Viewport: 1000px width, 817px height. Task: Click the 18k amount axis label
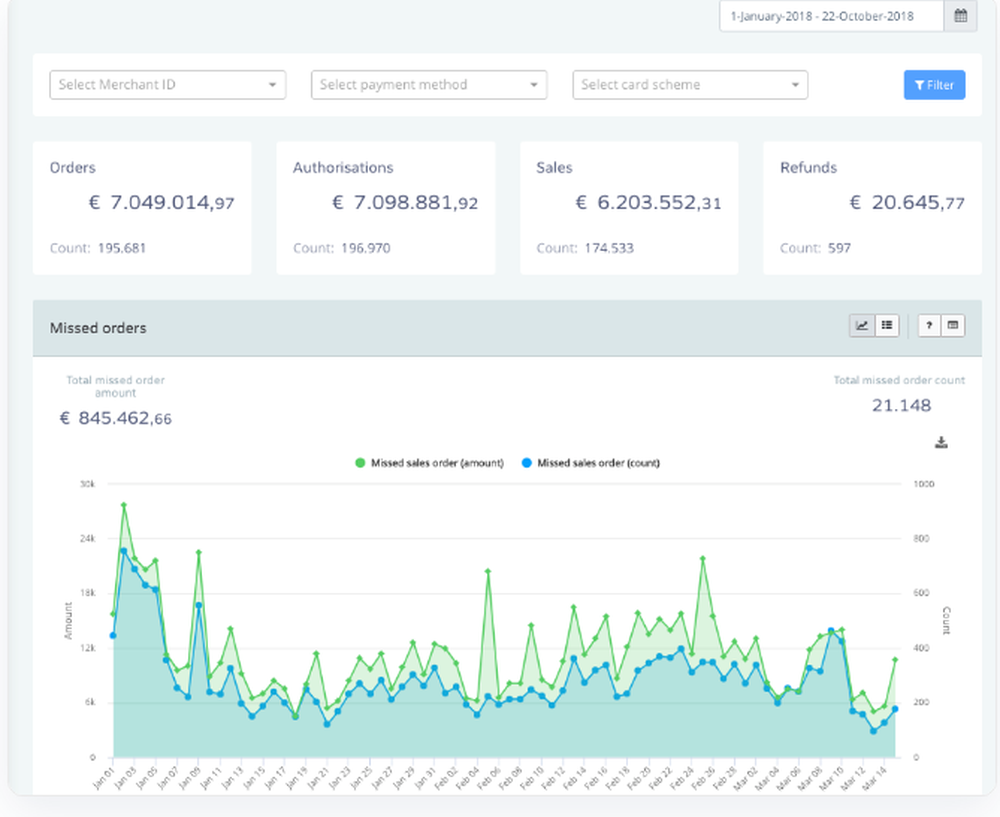87,593
